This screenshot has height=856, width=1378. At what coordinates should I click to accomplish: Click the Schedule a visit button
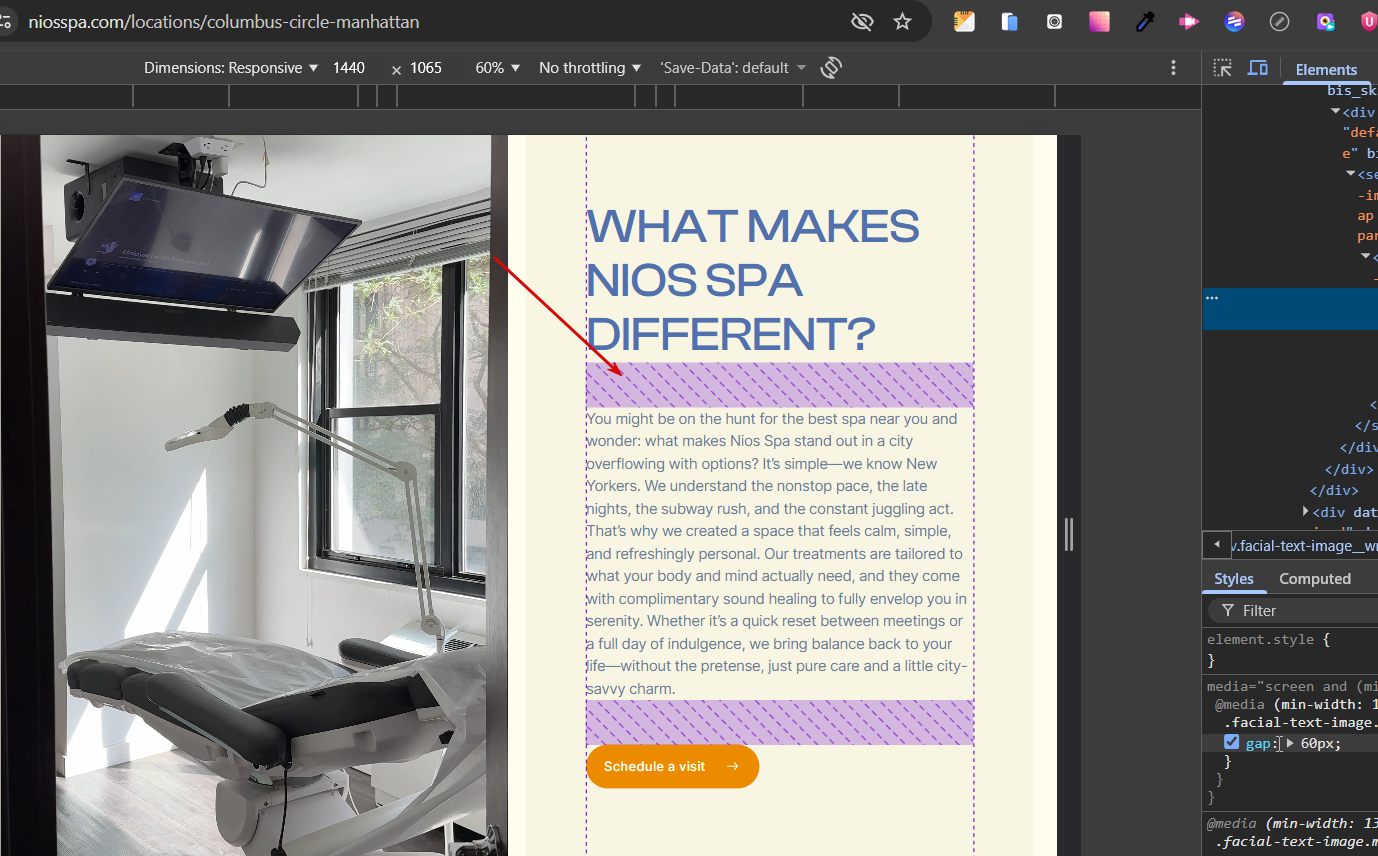pyautogui.click(x=672, y=767)
